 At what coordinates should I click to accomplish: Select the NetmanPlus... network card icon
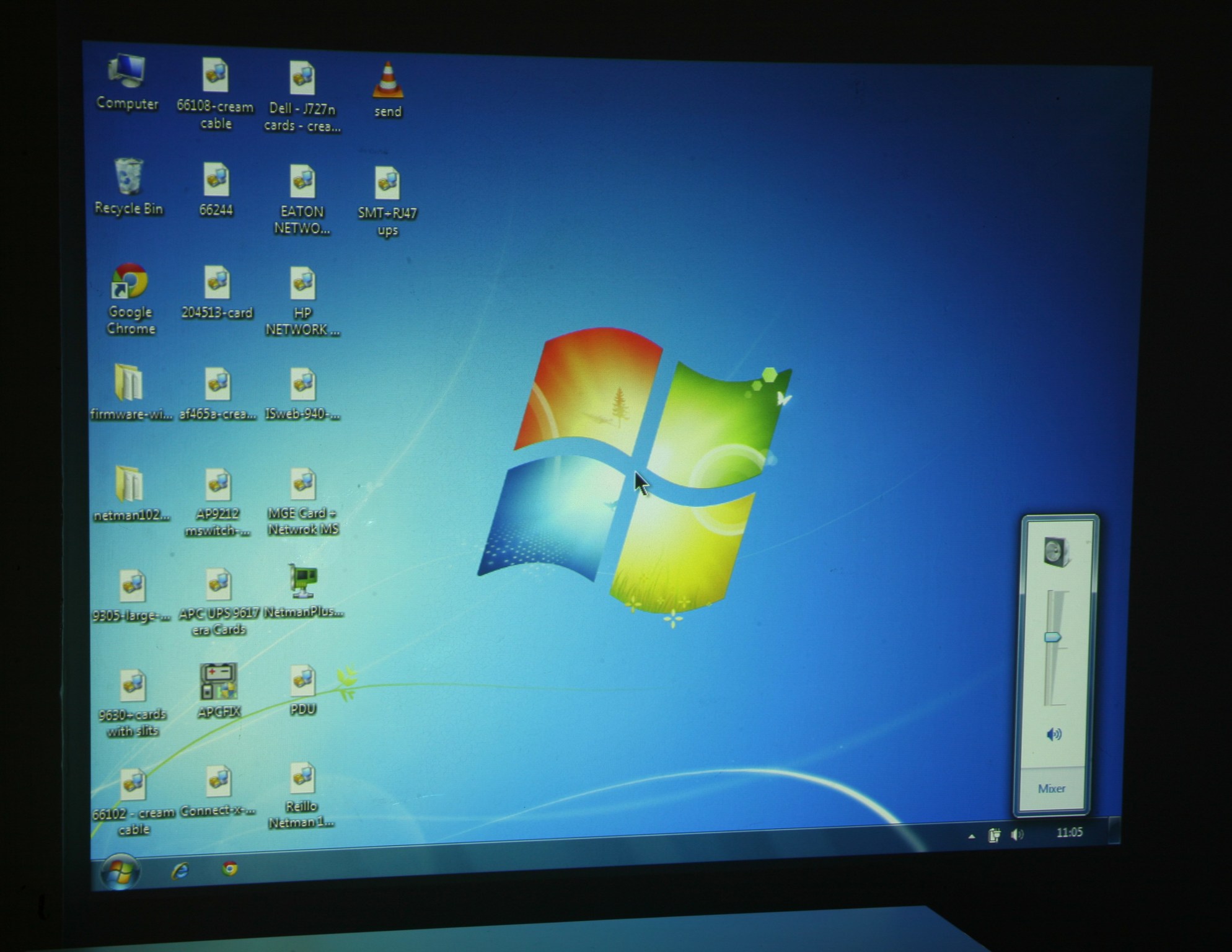pos(303,591)
